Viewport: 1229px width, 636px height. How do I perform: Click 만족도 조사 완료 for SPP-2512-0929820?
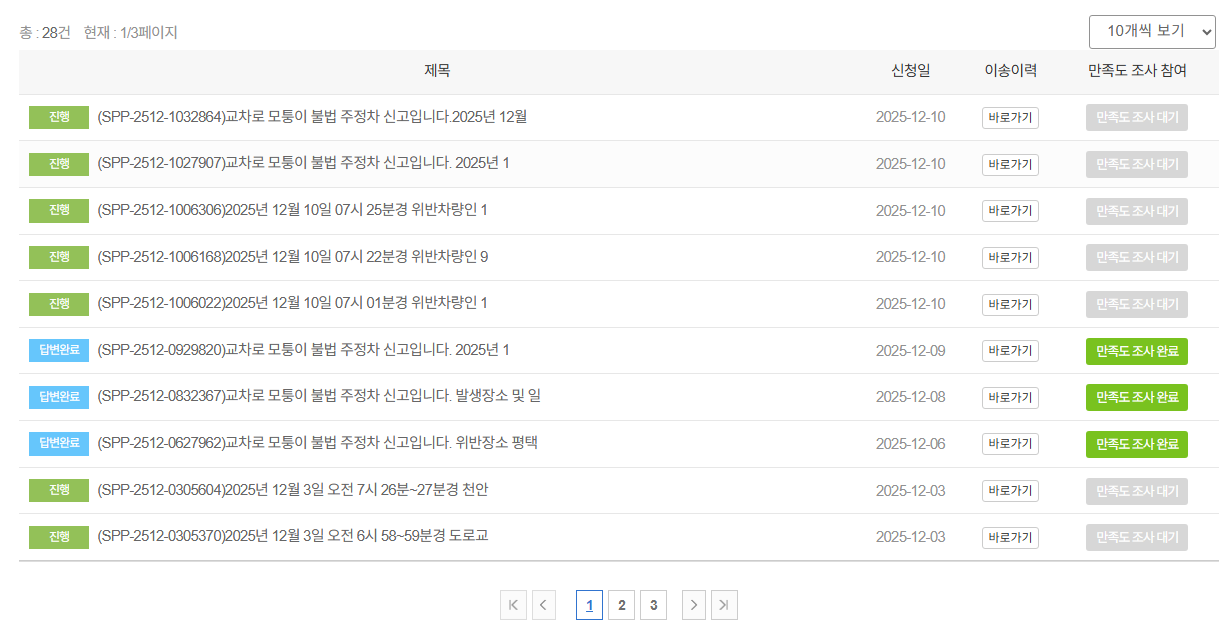(1136, 350)
